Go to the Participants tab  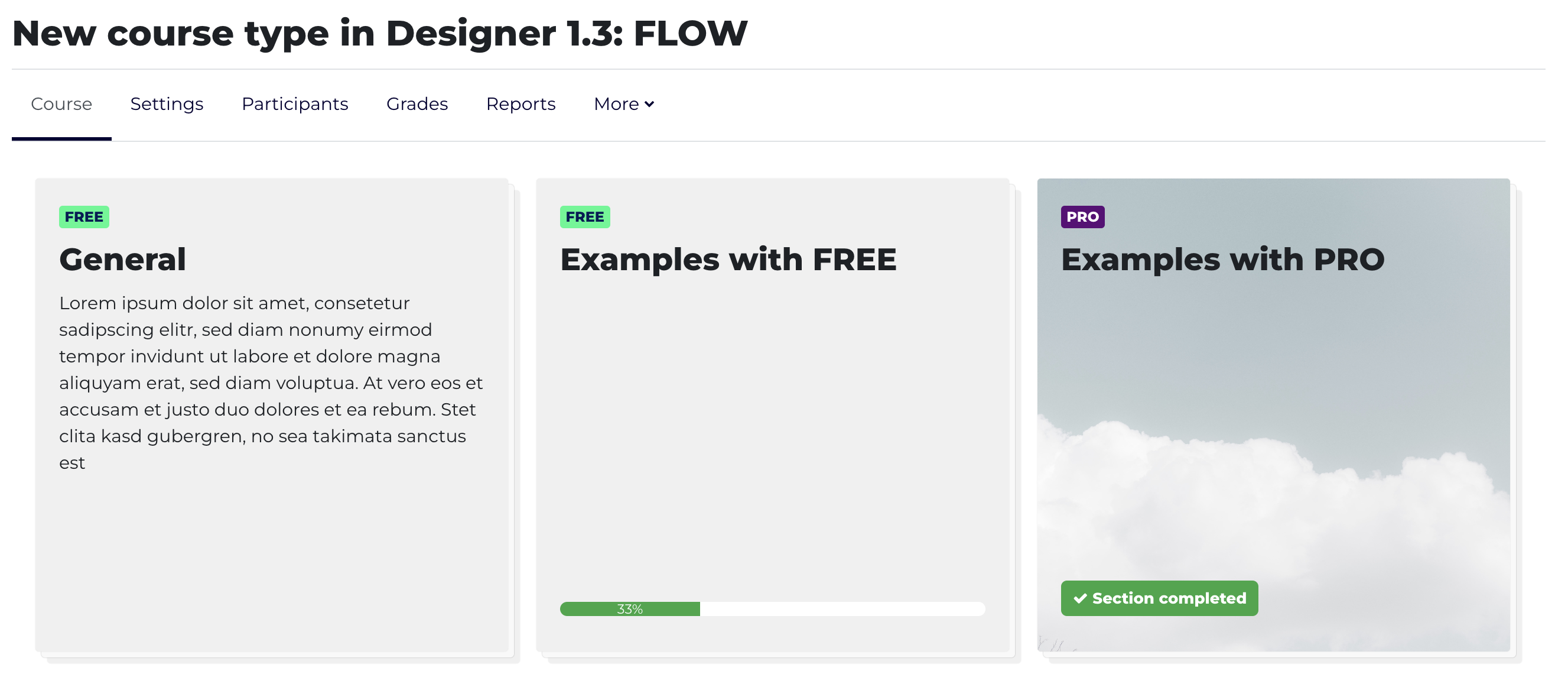tap(295, 104)
